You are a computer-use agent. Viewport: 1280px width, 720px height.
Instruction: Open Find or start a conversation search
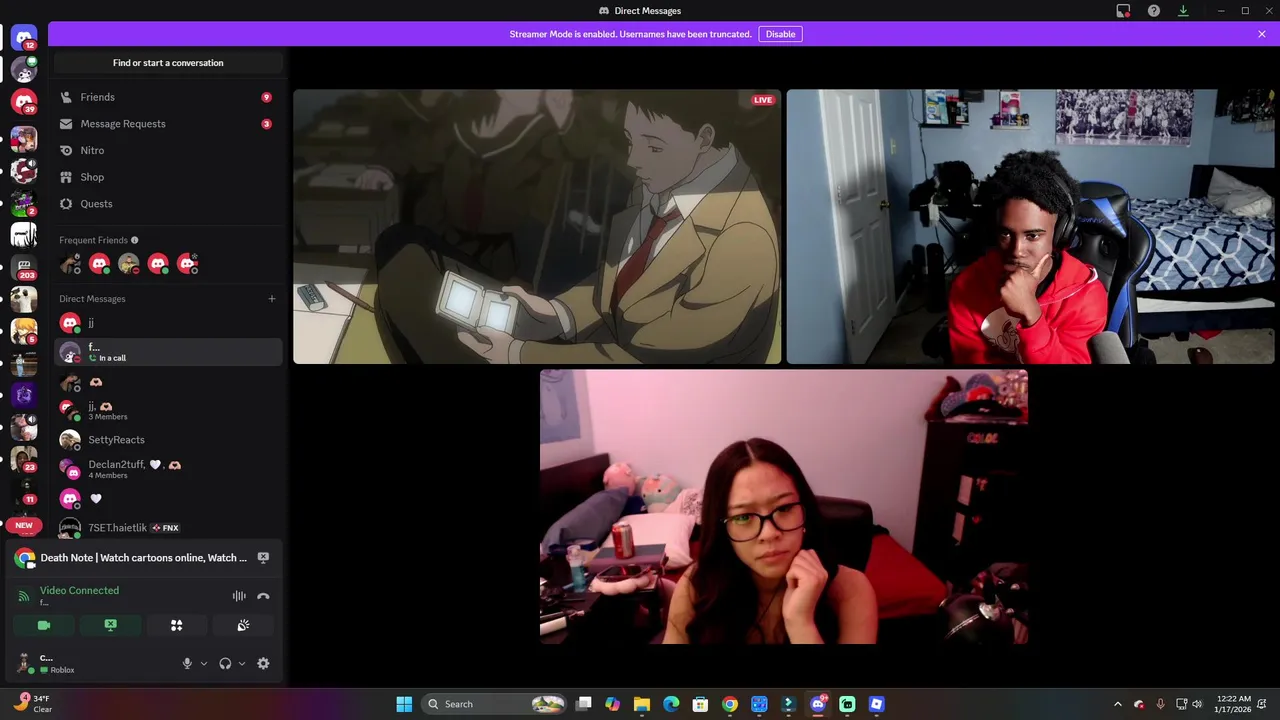pos(168,63)
